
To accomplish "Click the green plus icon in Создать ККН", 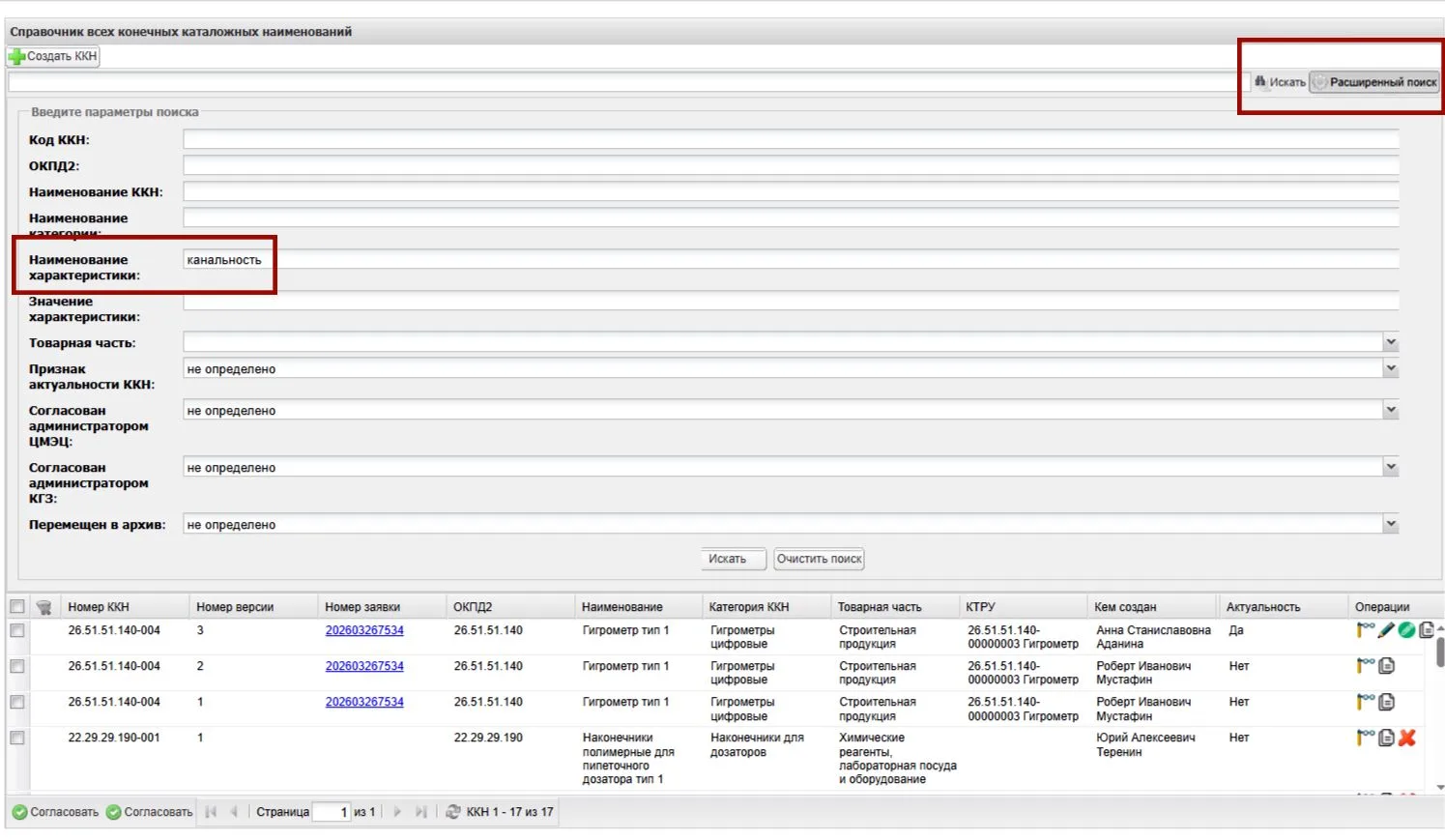I will point(16,56).
